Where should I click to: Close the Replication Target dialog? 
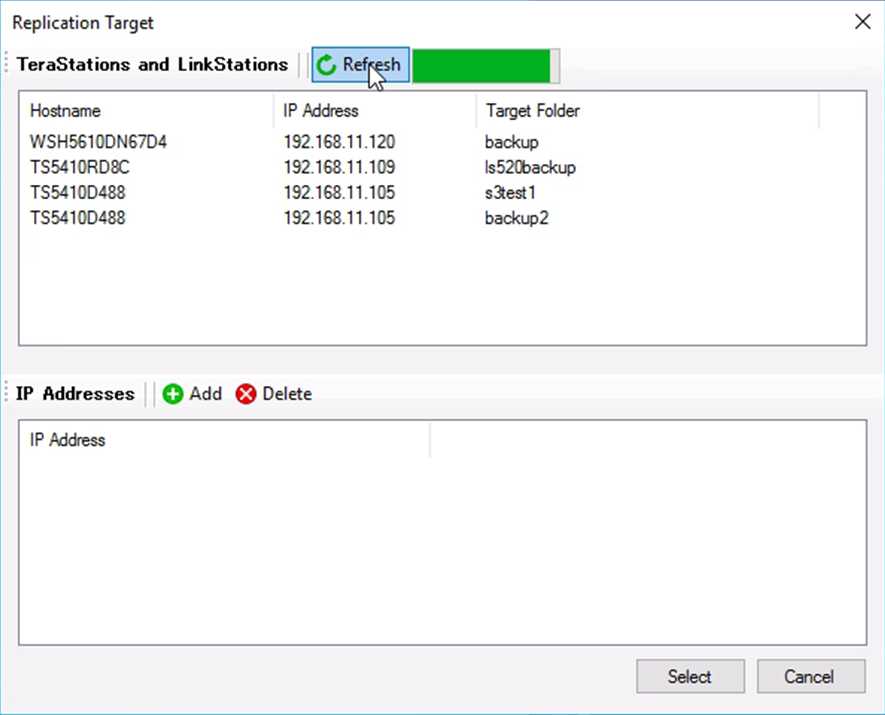click(x=862, y=22)
